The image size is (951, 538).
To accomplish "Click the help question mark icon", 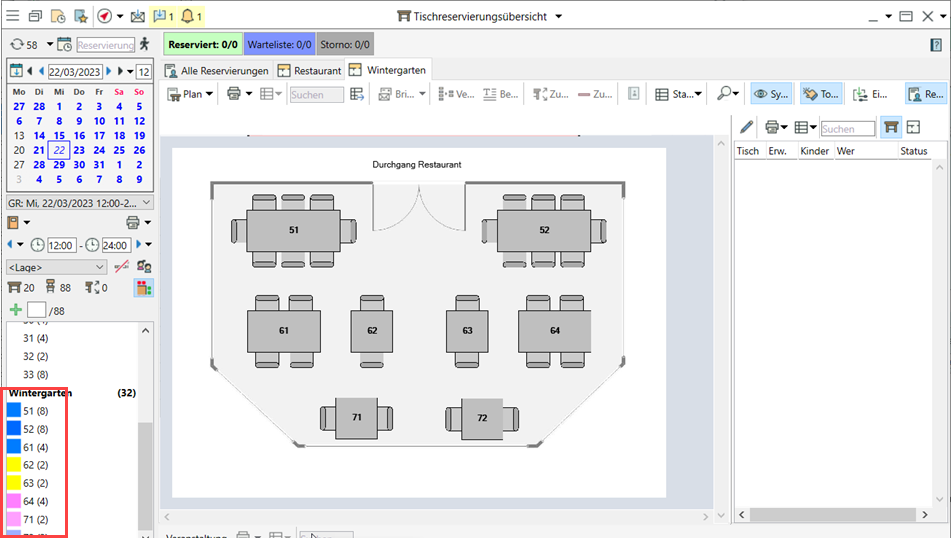I will click(936, 45).
